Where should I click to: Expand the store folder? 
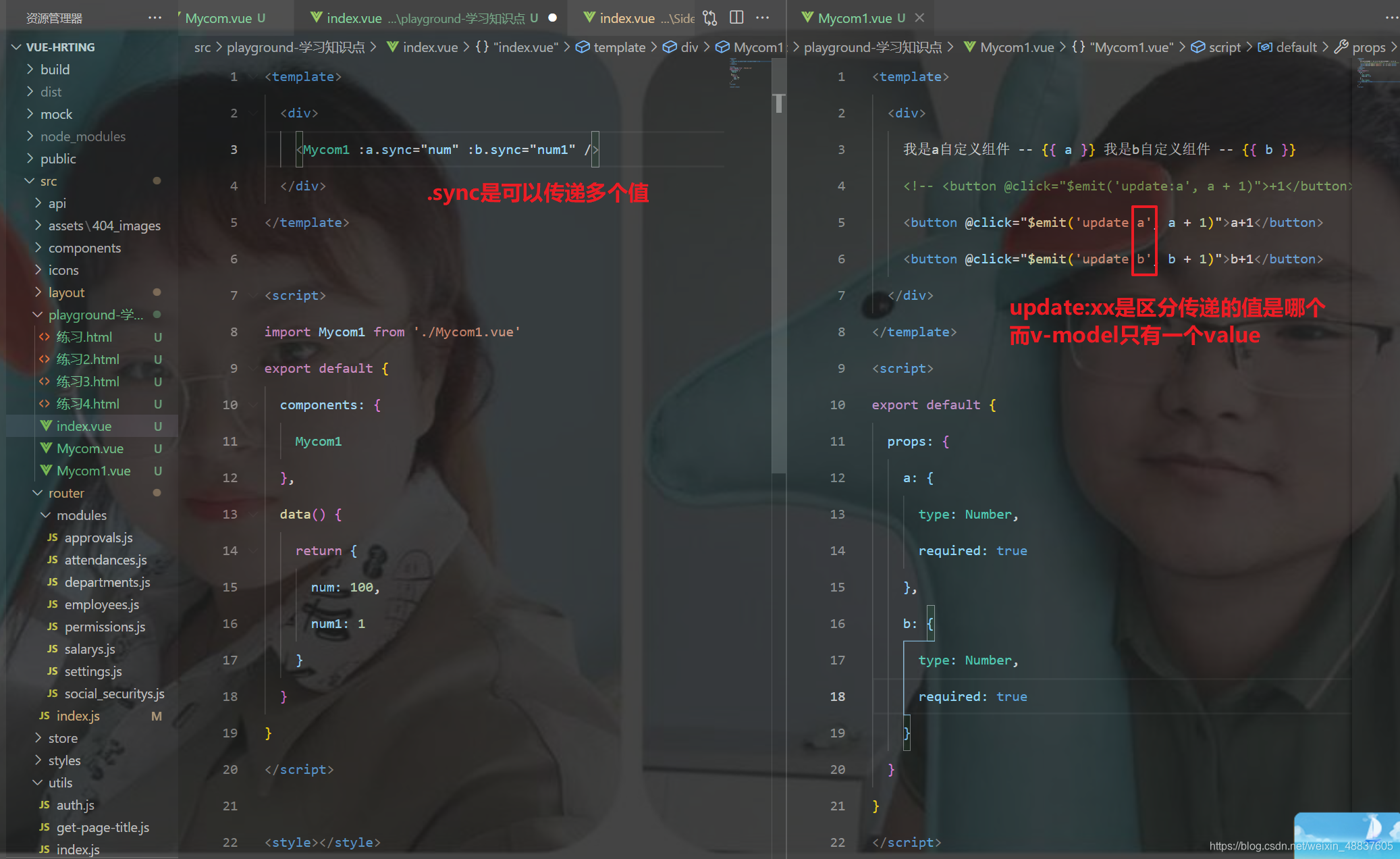pos(62,738)
